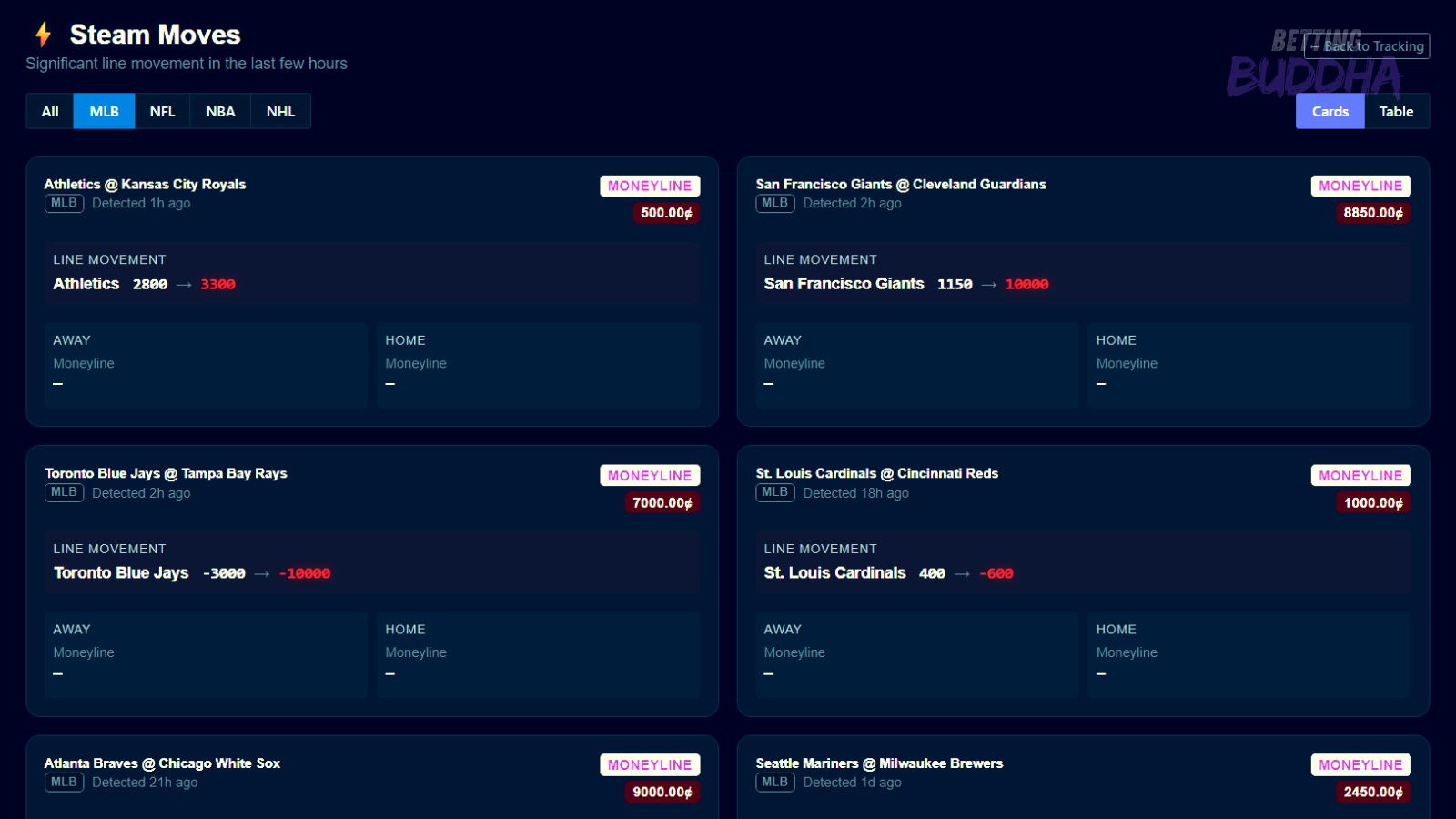The image size is (1456, 819).
Task: Click MONEYLINE badge on Athletics card
Action: 650,186
